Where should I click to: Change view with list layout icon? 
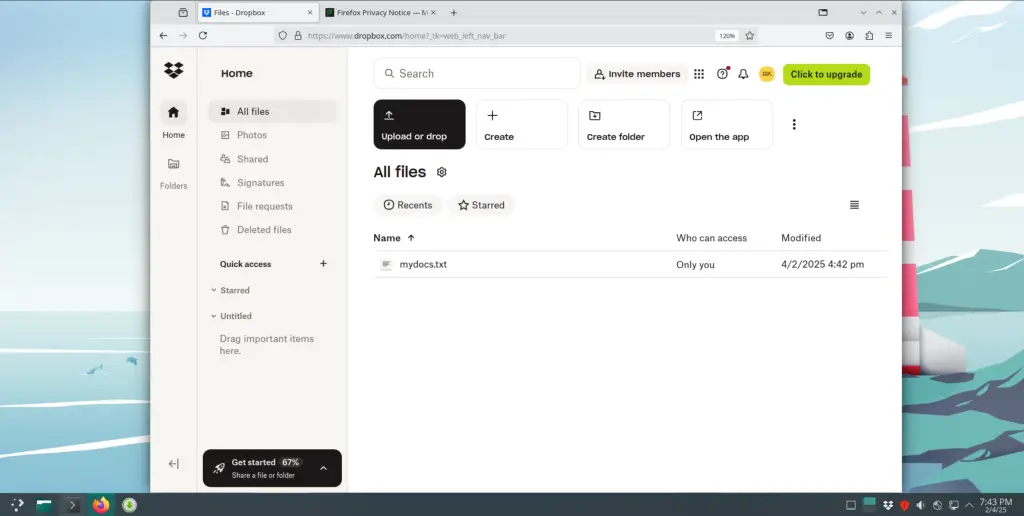pos(854,205)
